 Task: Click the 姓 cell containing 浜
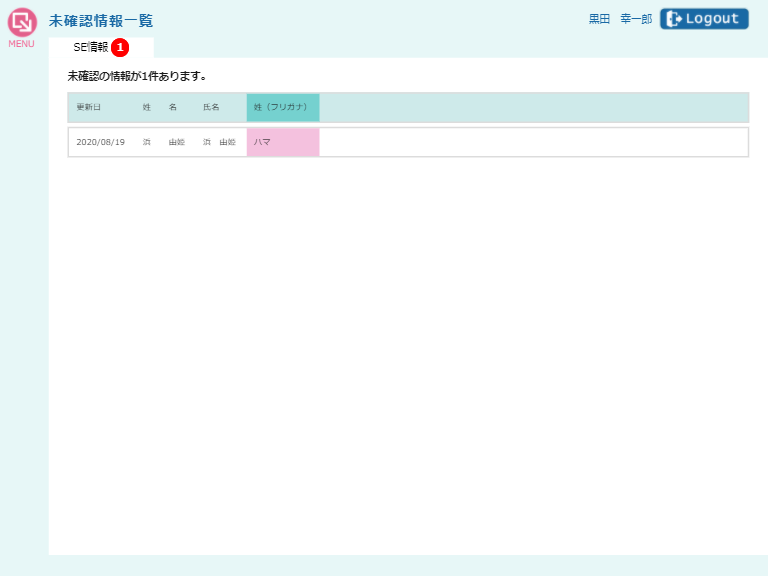pos(147,142)
